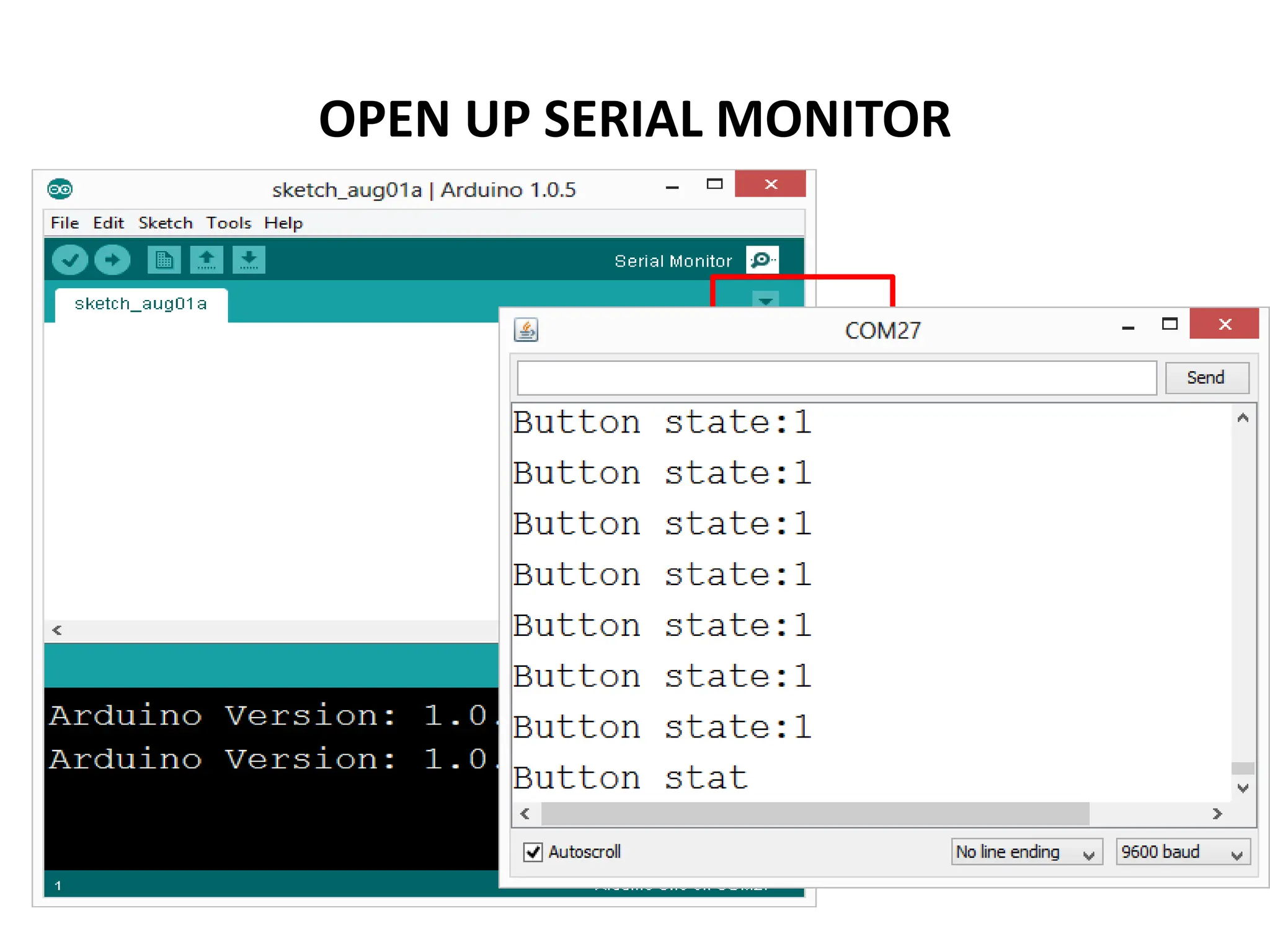Click the Open sketch icon
Viewport: 1270px width, 952px height.
click(206, 260)
